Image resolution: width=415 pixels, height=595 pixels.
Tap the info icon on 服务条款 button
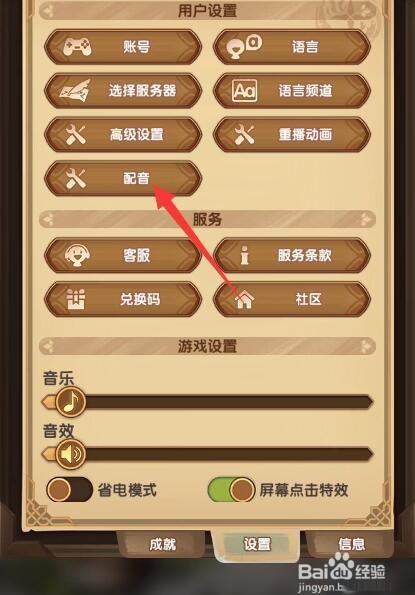[x=245, y=255]
